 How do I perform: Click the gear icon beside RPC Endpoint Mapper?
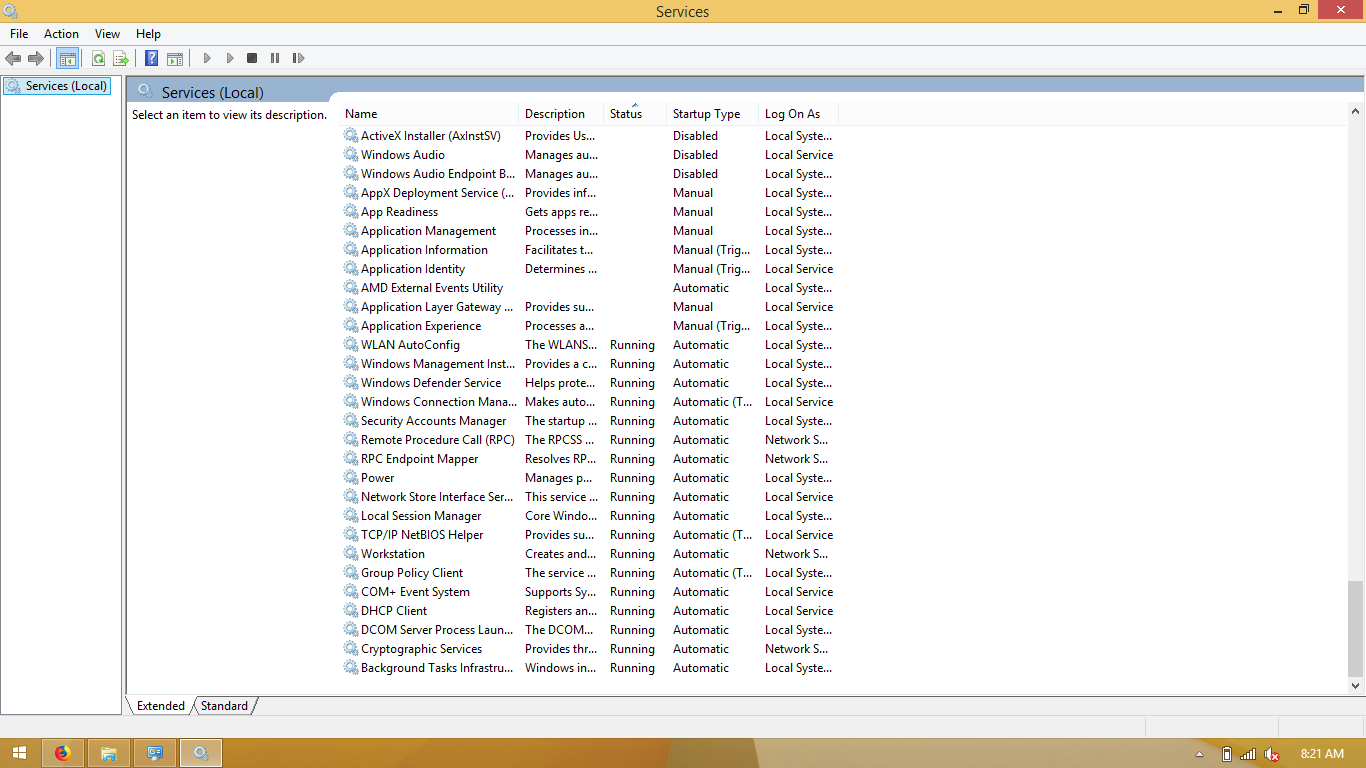[351, 458]
